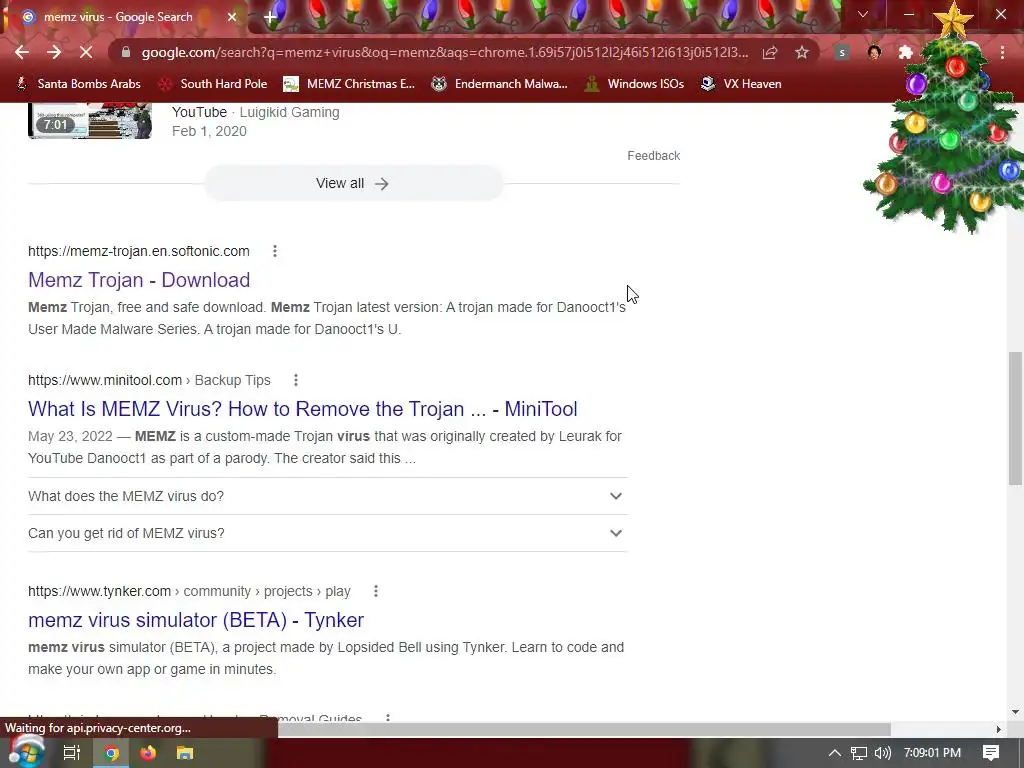1024x768 pixels.
Task: Open the tab search dropdown chevron
Action: [863, 14]
